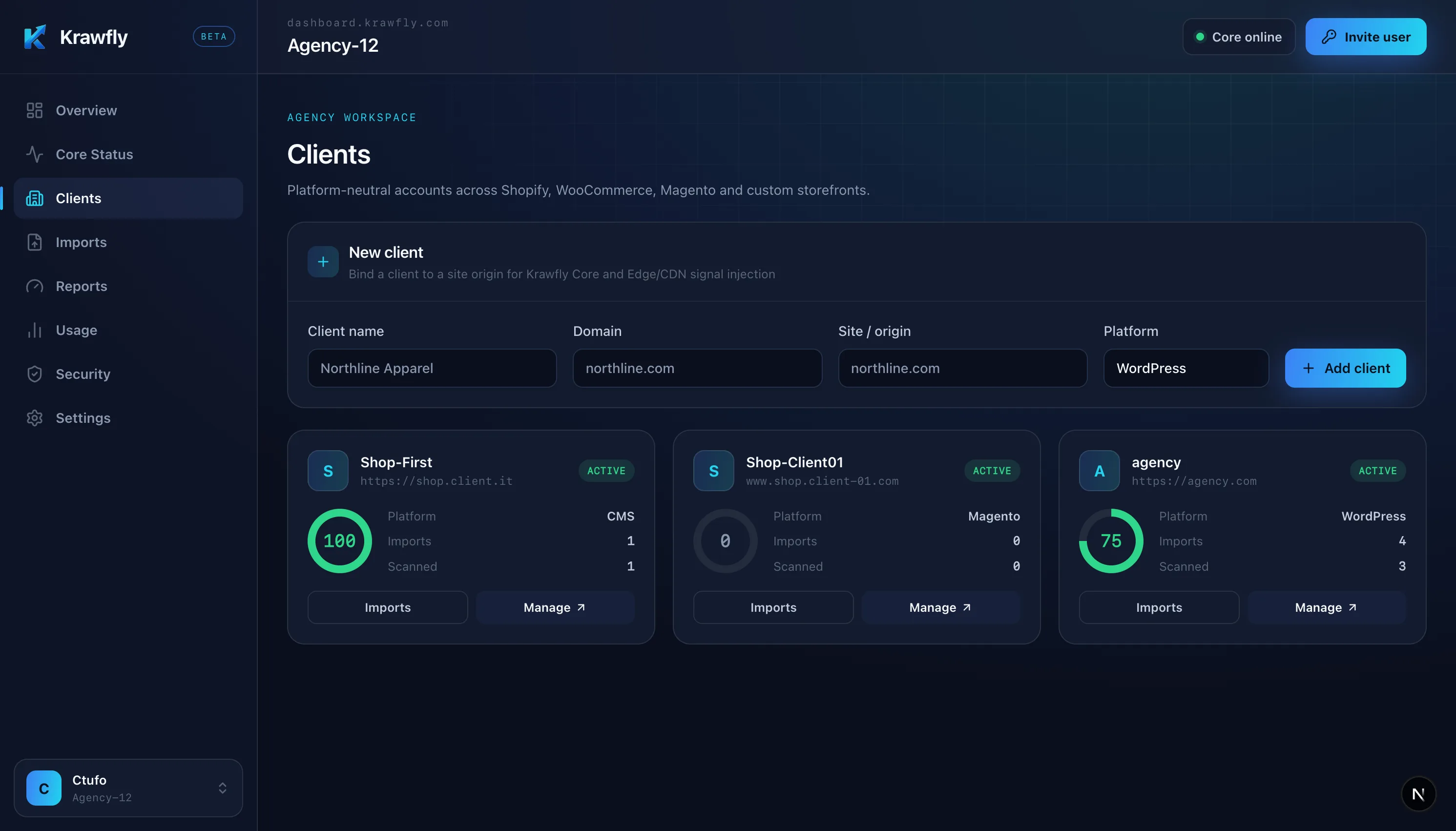Open Imports for agency card

[x=1159, y=607]
